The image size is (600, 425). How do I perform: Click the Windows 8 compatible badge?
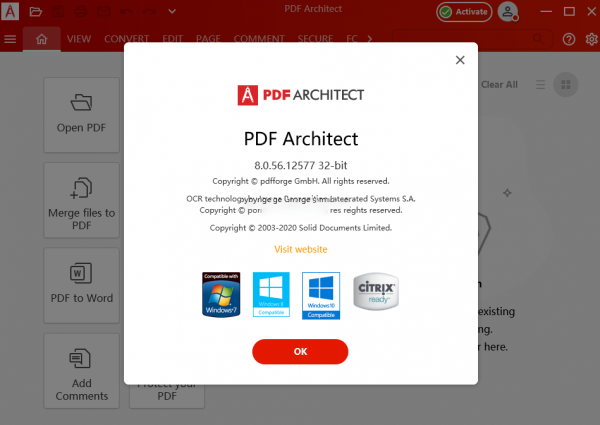[271, 295]
